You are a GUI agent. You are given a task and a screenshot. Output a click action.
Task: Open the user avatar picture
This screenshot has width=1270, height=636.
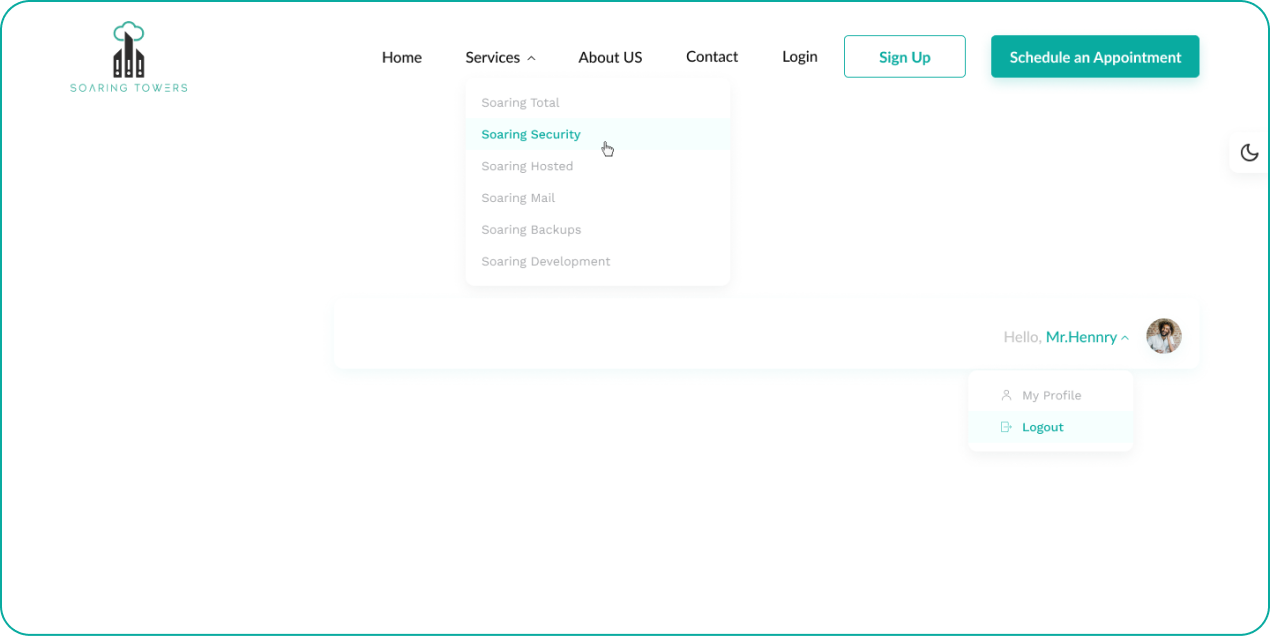tap(1163, 336)
